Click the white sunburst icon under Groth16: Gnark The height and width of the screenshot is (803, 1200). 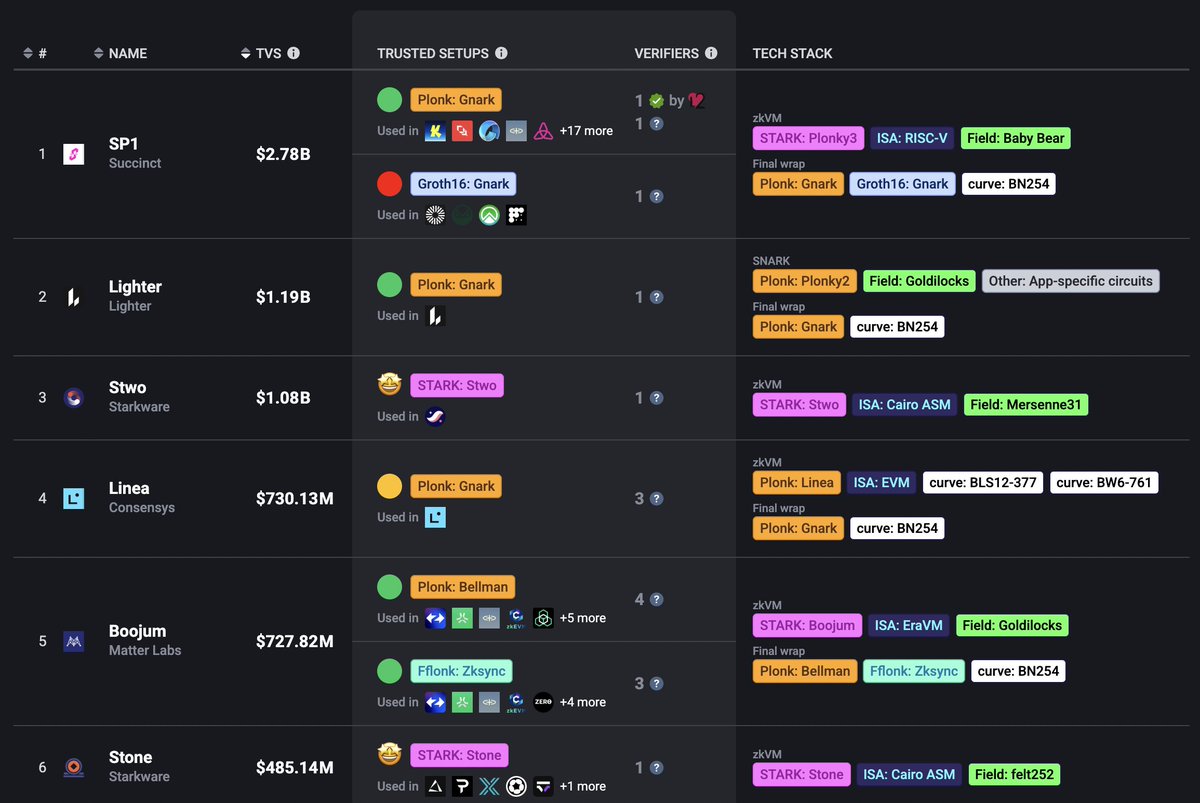pos(435,215)
